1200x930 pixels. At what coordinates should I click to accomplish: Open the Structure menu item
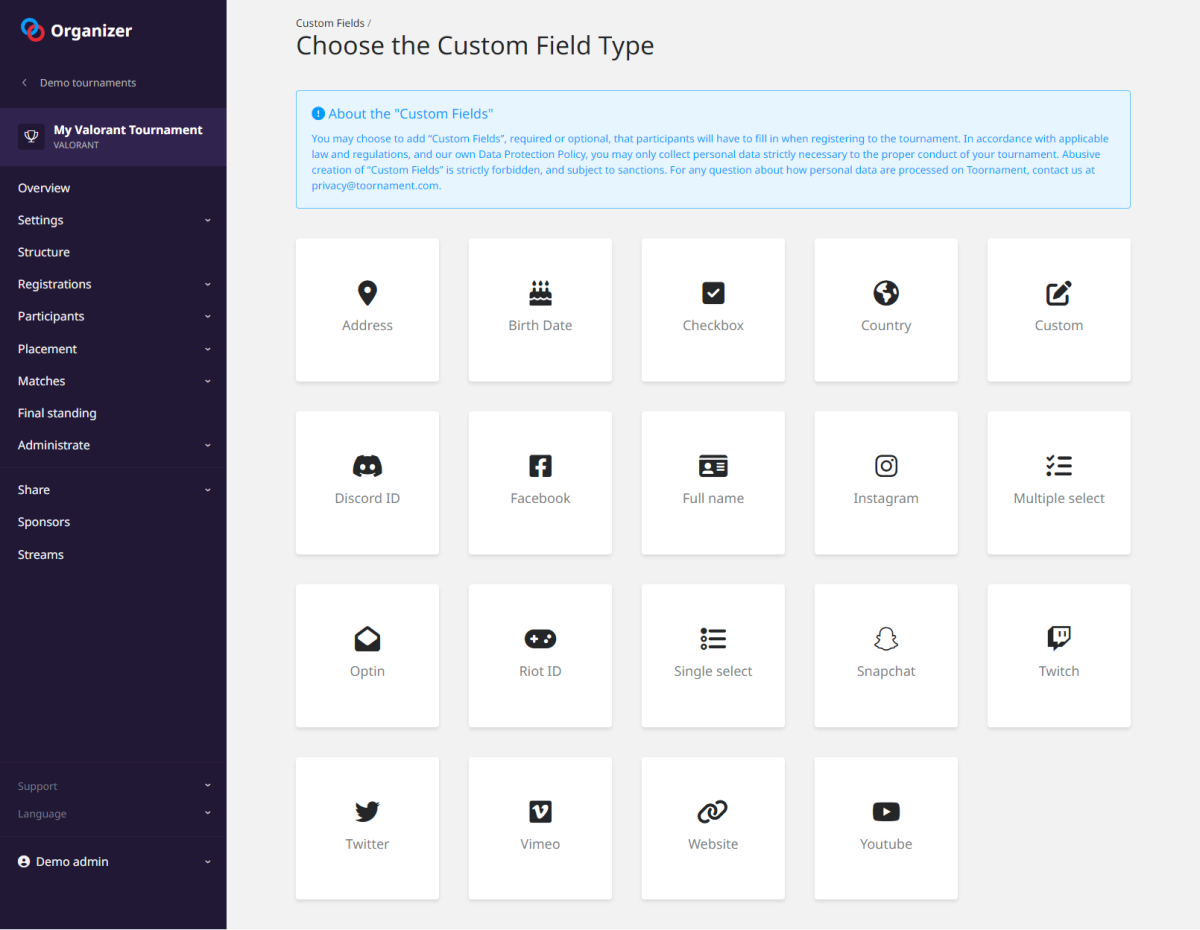pos(44,252)
